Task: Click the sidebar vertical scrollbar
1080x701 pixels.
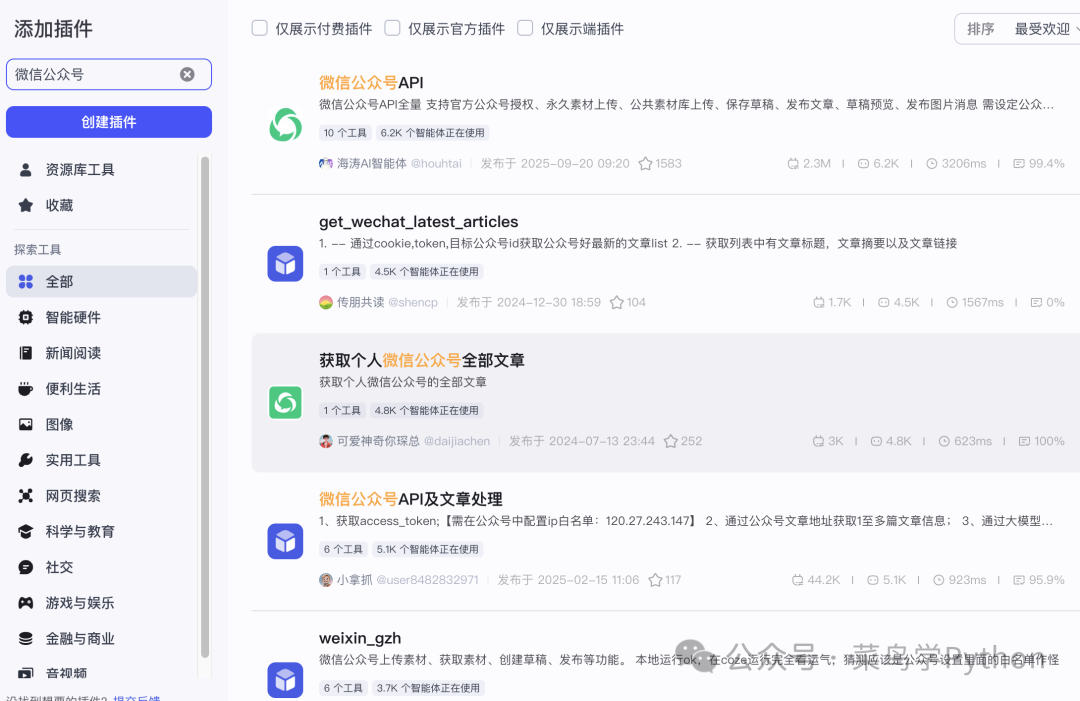Action: [205, 407]
